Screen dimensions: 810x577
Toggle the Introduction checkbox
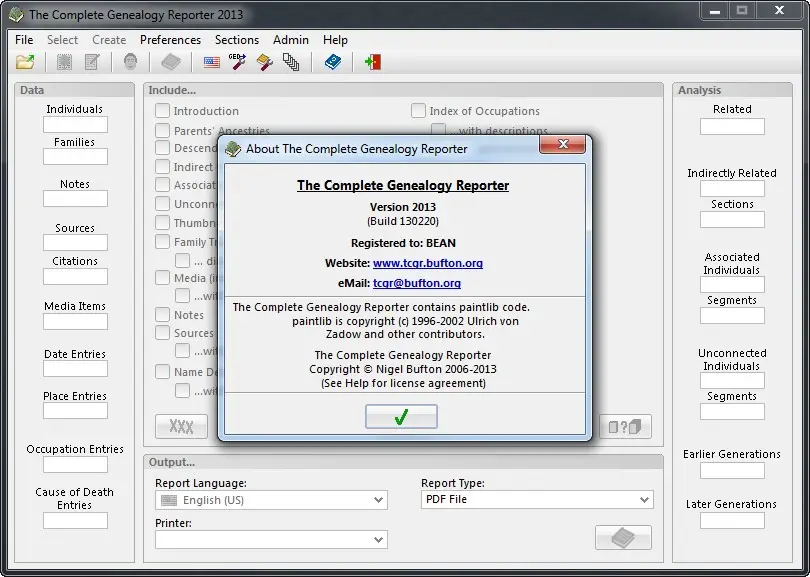click(x=162, y=111)
